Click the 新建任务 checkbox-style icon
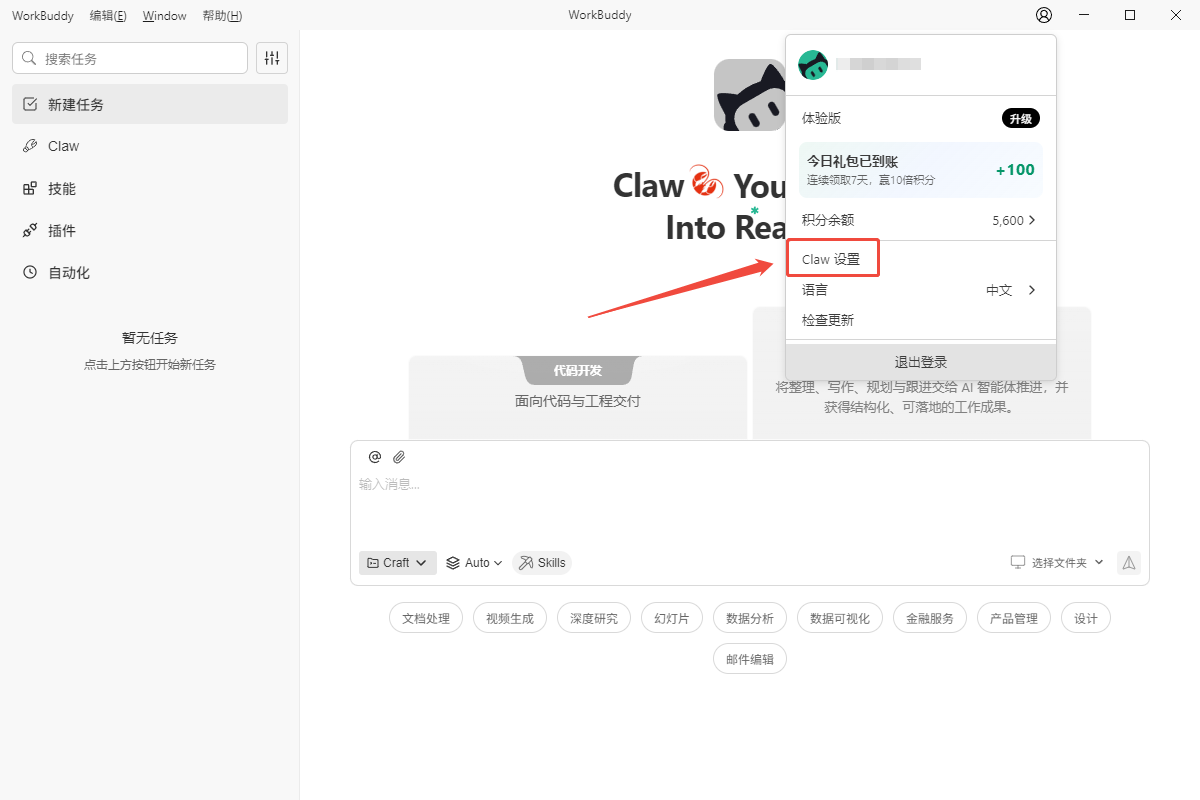This screenshot has height=800, width=1200. 30,104
